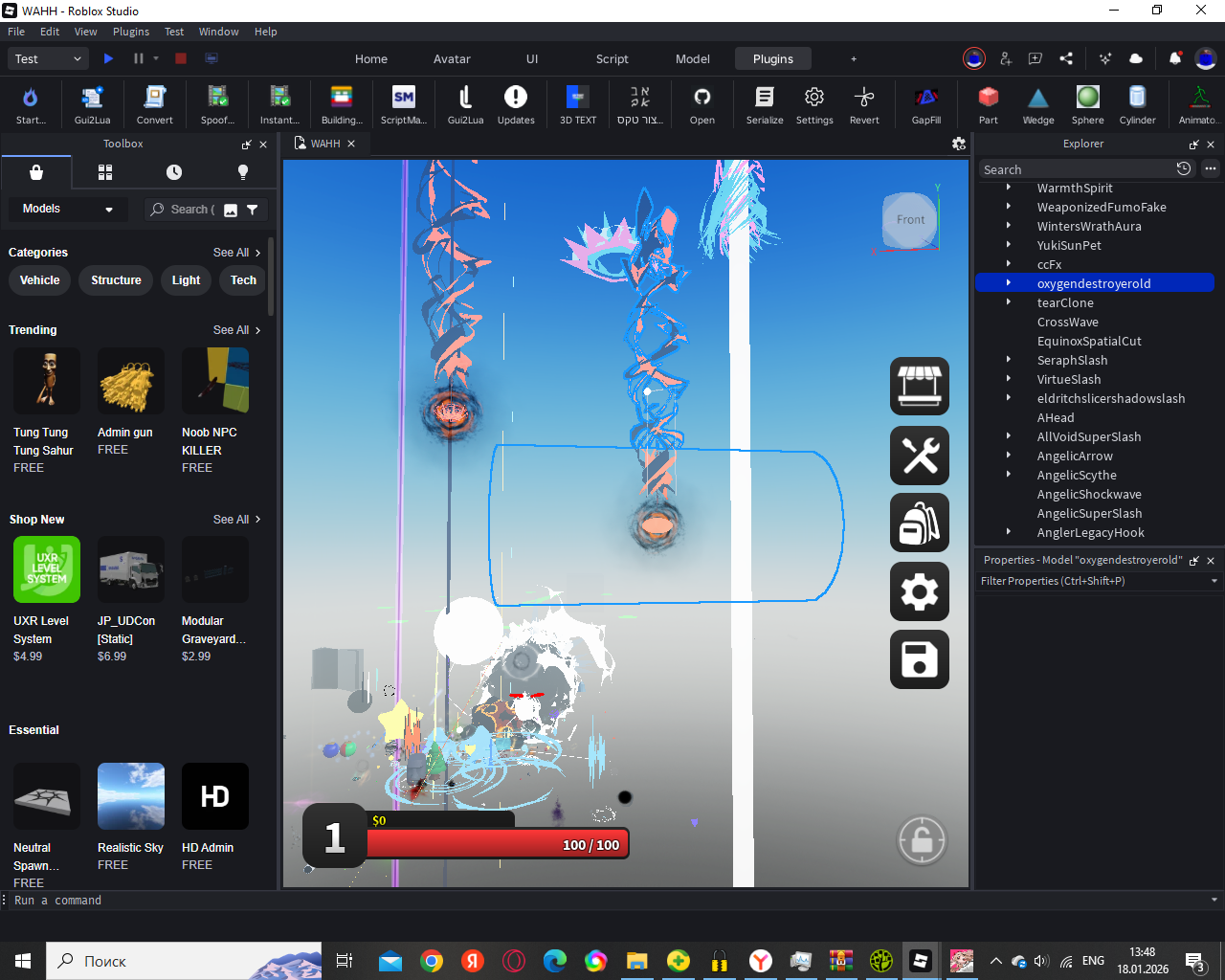Click the in-game shop stall icon
1225x980 pixels.
pyautogui.click(x=919, y=386)
